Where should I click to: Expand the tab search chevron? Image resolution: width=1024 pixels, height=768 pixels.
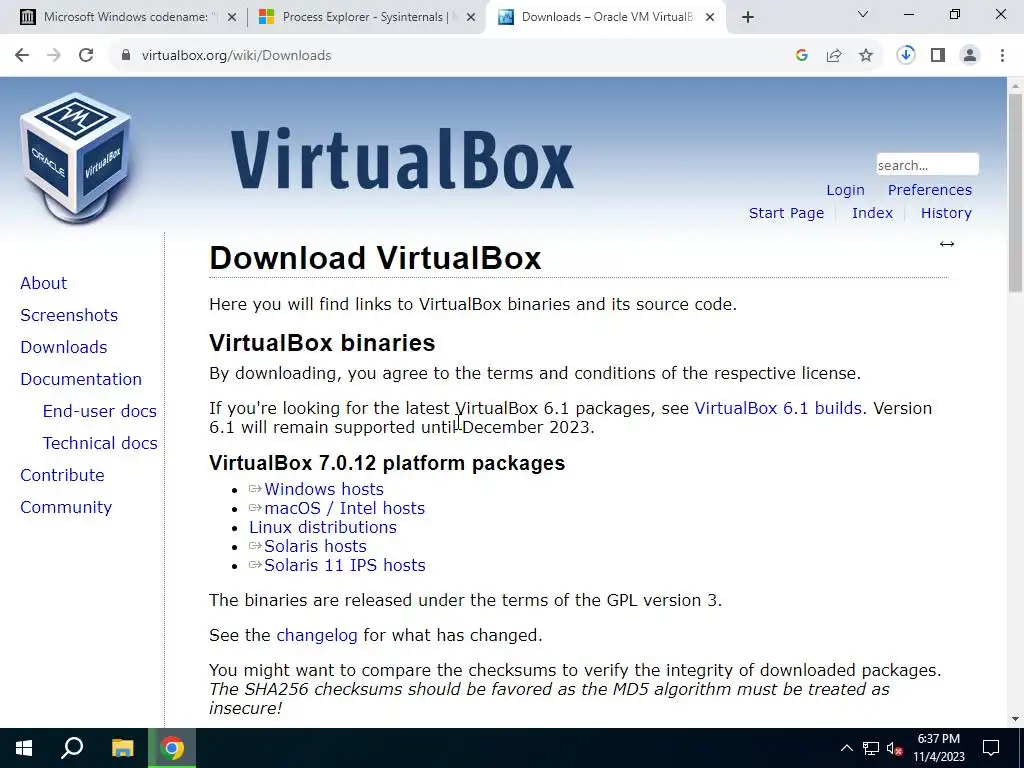[863, 14]
